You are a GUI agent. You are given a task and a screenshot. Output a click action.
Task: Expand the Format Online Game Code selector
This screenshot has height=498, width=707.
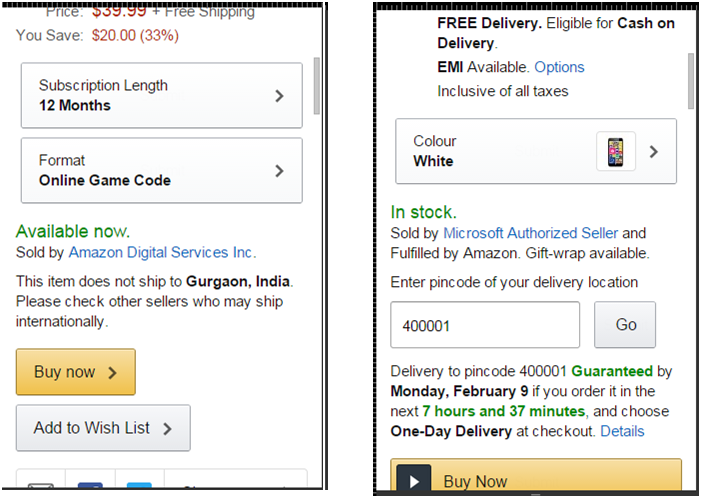click(161, 171)
